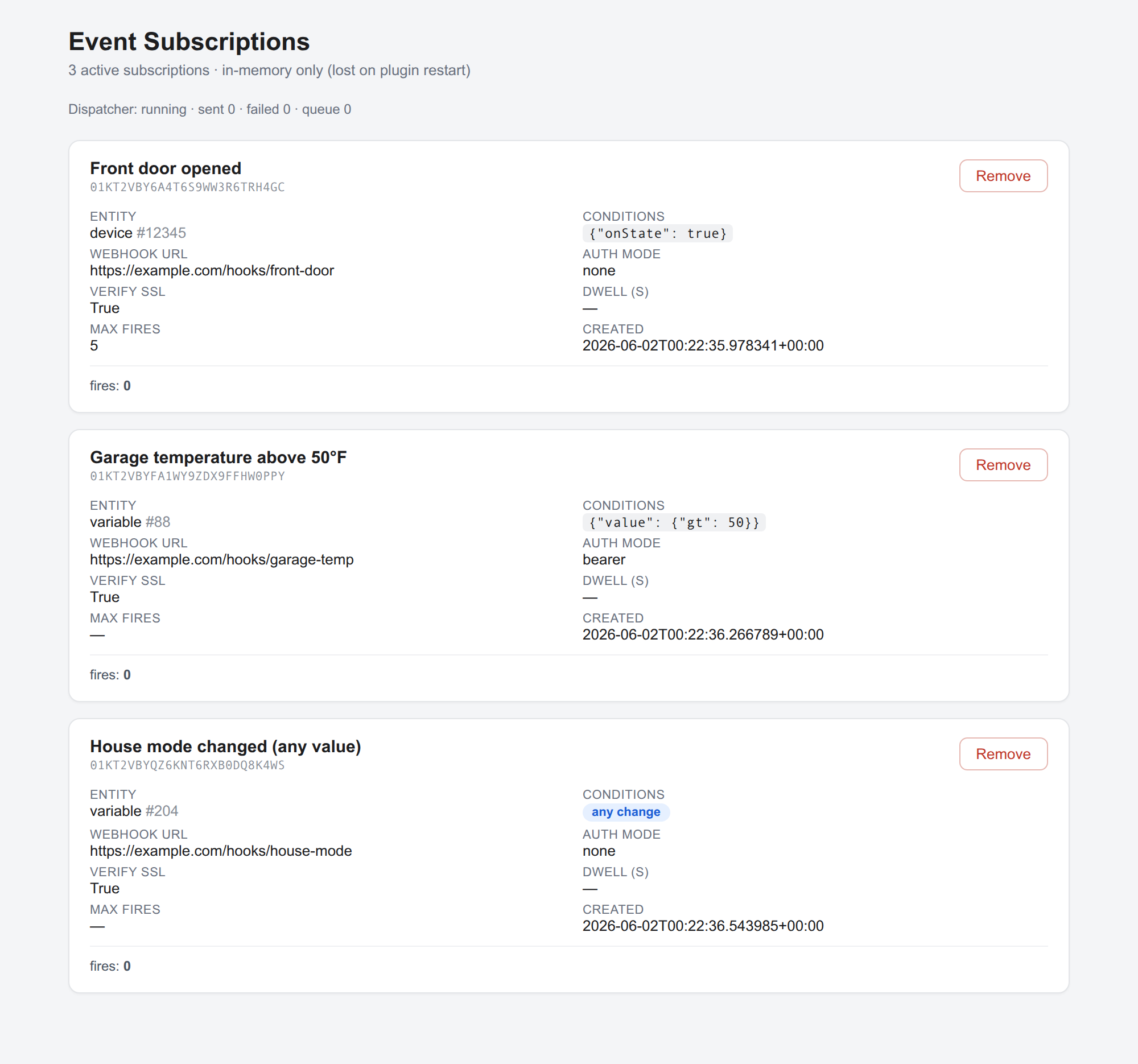Click 'fires: 0' in Front door card
Viewport: 1138px width, 1064px height.
coord(110,386)
